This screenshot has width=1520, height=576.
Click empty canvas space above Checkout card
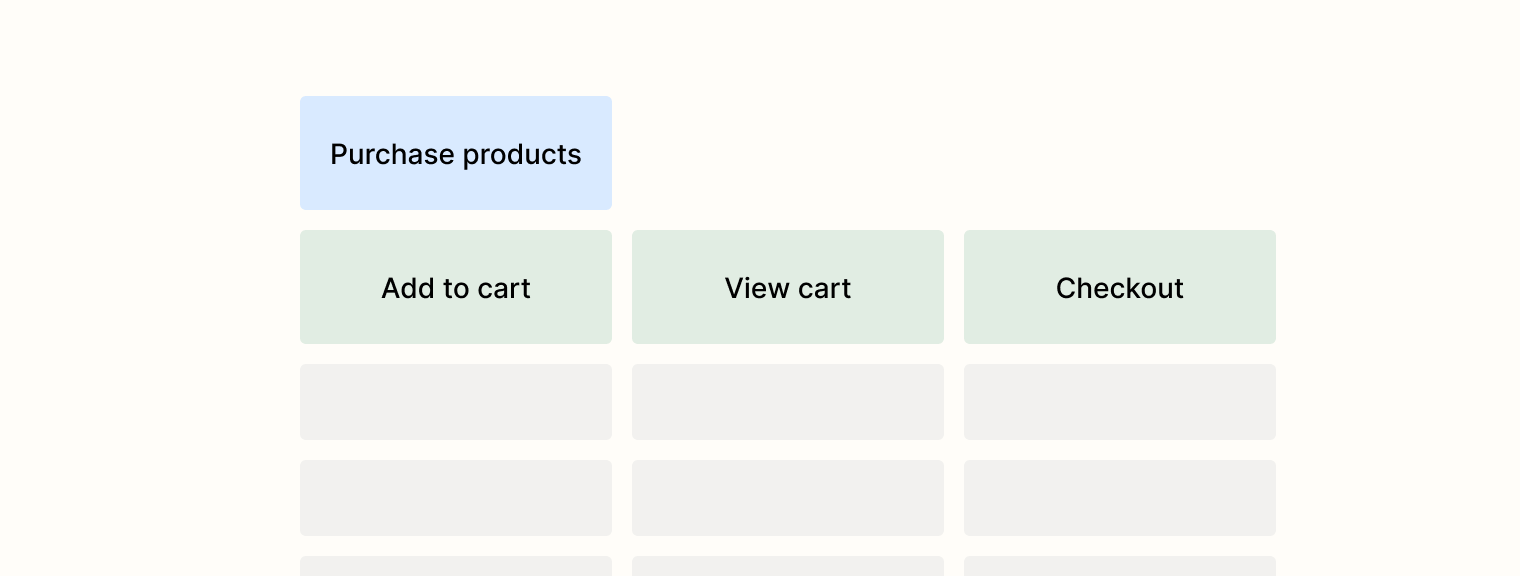[x=1120, y=153]
